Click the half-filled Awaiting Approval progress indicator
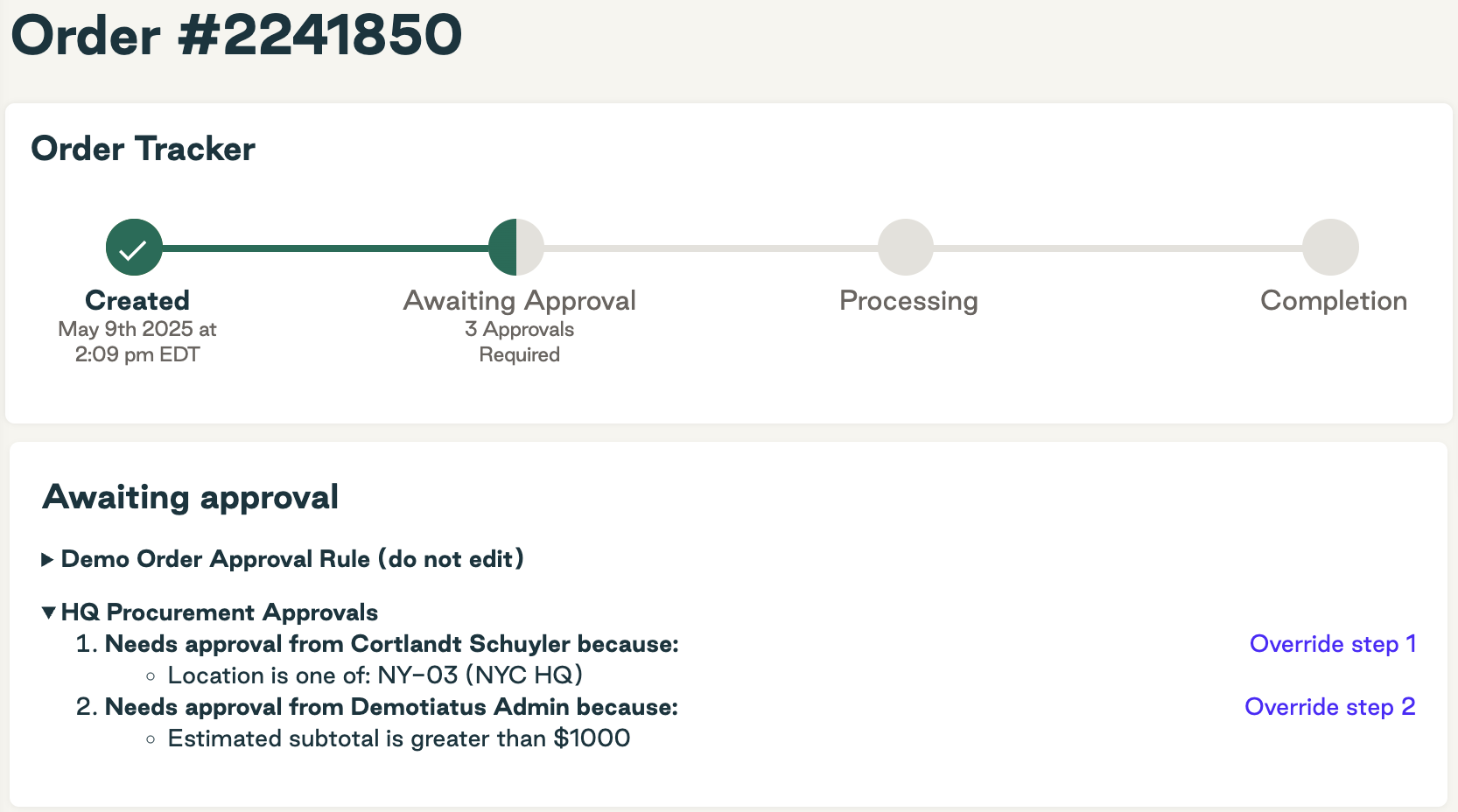1458x812 pixels. point(518,248)
